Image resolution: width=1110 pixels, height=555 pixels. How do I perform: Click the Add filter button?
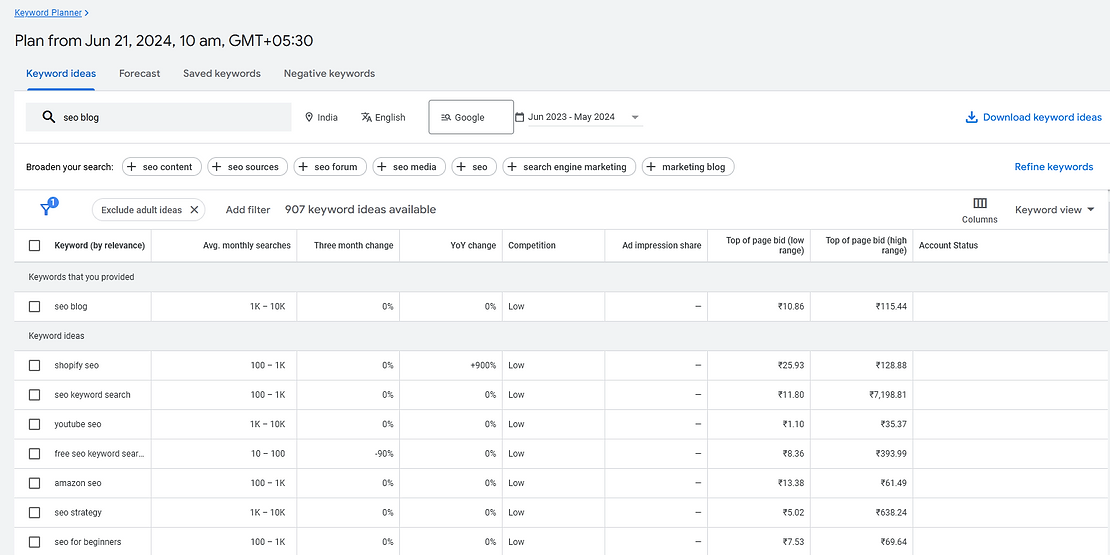pyautogui.click(x=248, y=210)
